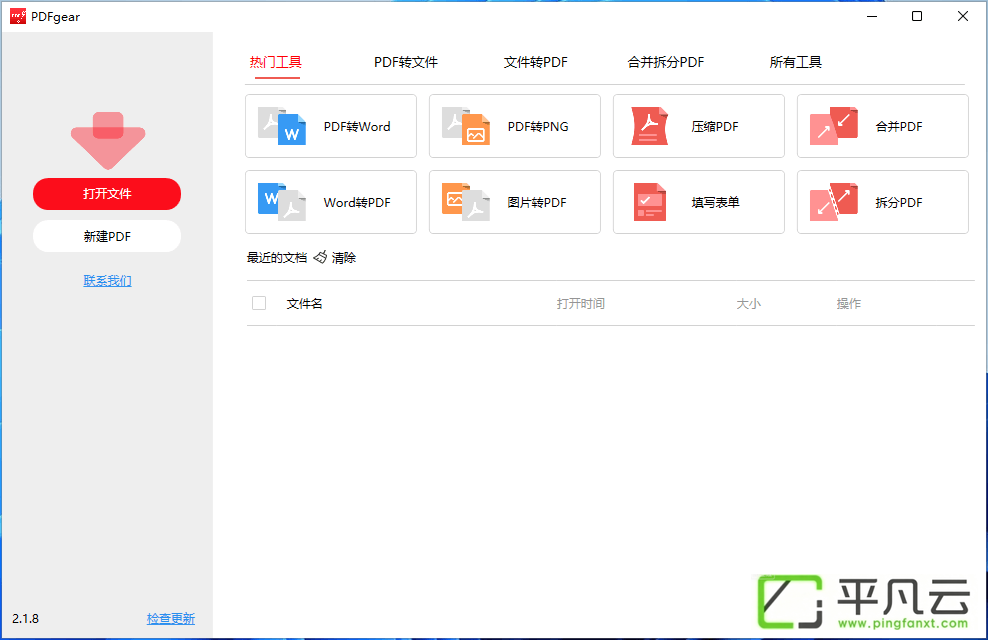Click the 图片转PDF label text
The height and width of the screenshot is (640, 988).
[537, 203]
